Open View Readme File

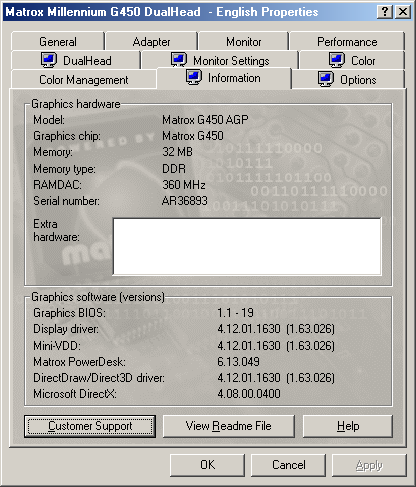[x=229, y=426]
